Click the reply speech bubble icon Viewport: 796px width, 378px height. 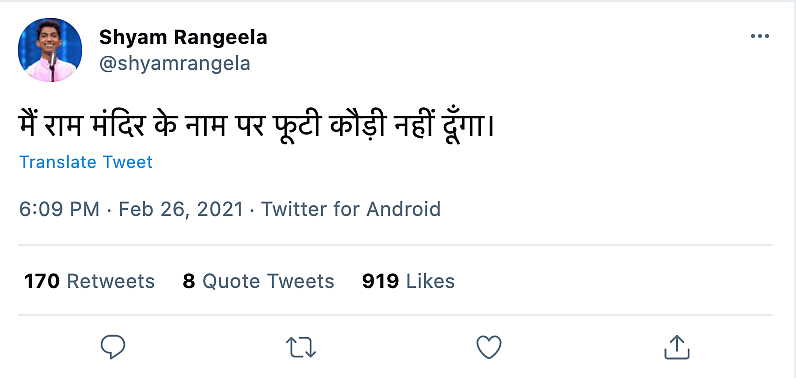113,348
